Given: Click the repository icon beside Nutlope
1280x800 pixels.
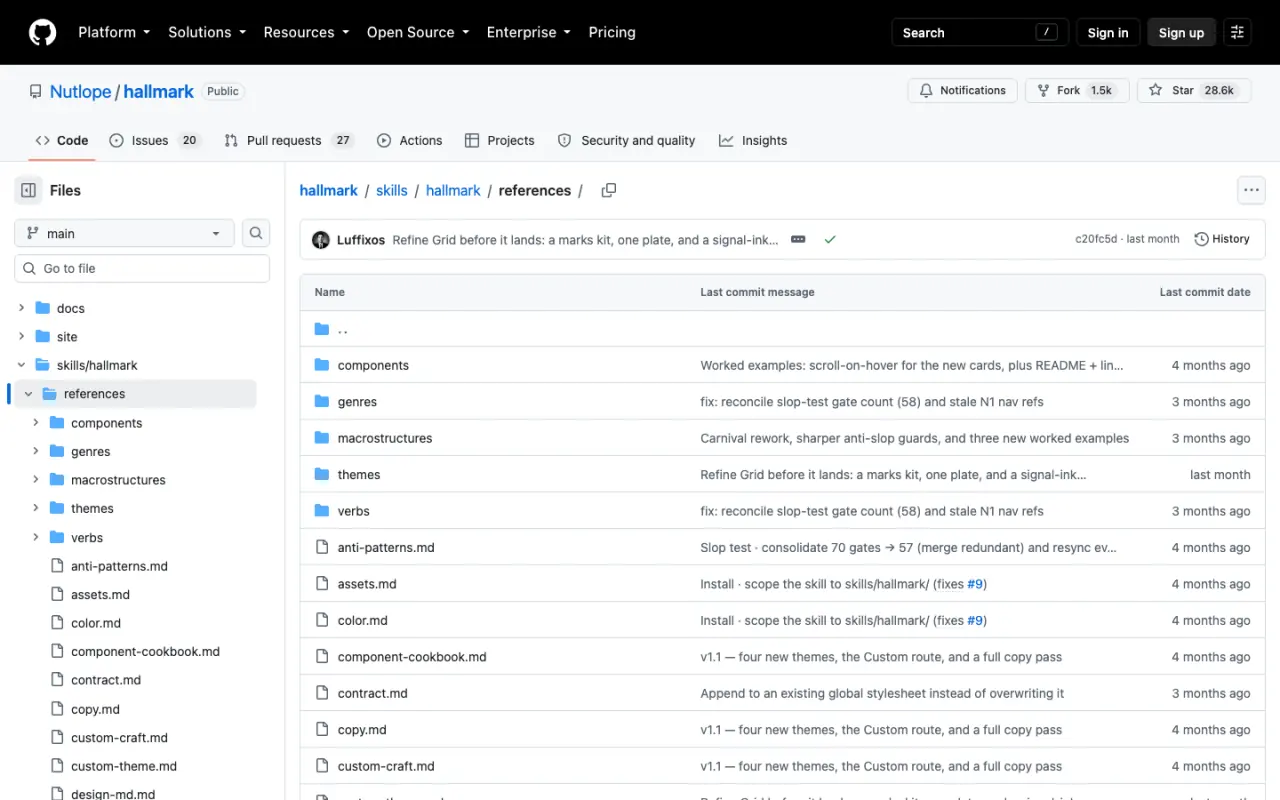Looking at the screenshot, I should pyautogui.click(x=36, y=91).
